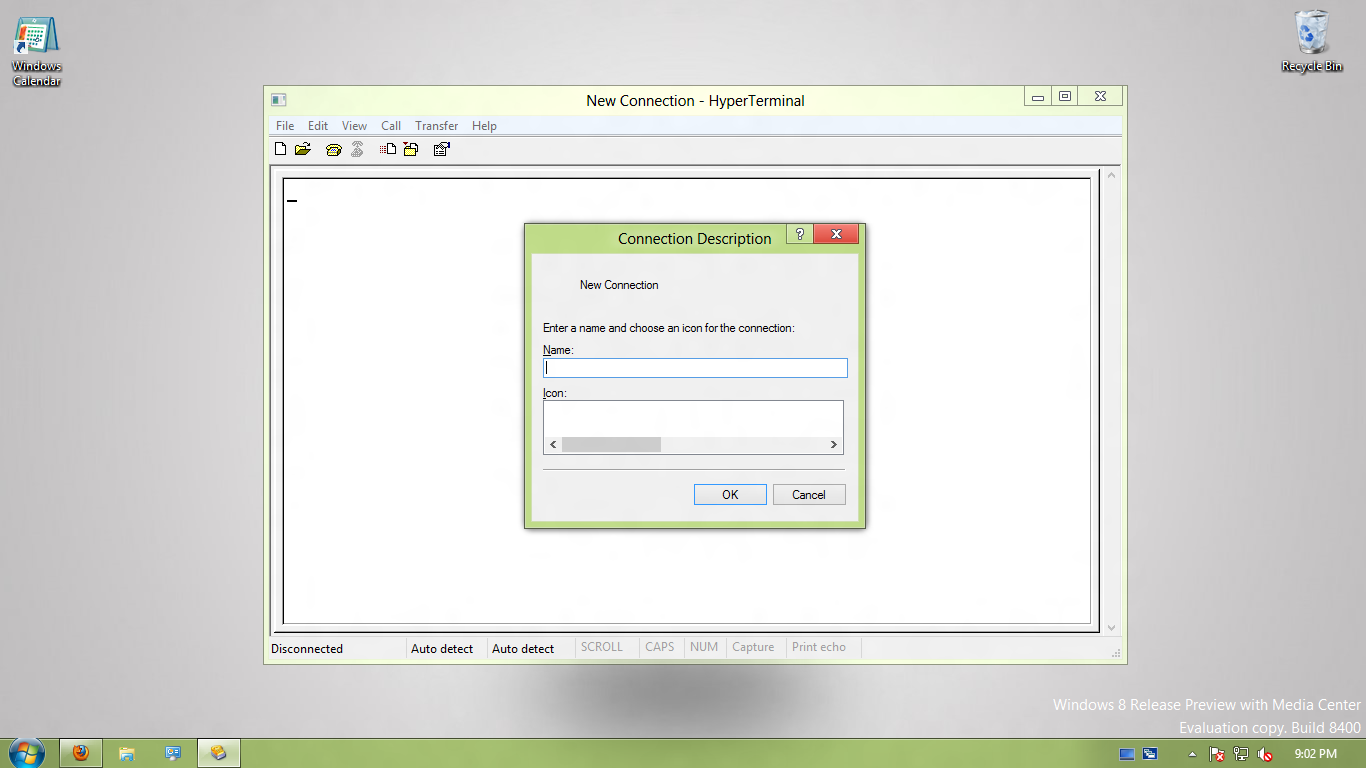Image resolution: width=1366 pixels, height=768 pixels.
Task: Click the Action Center flag tray icon
Action: coord(1217,754)
